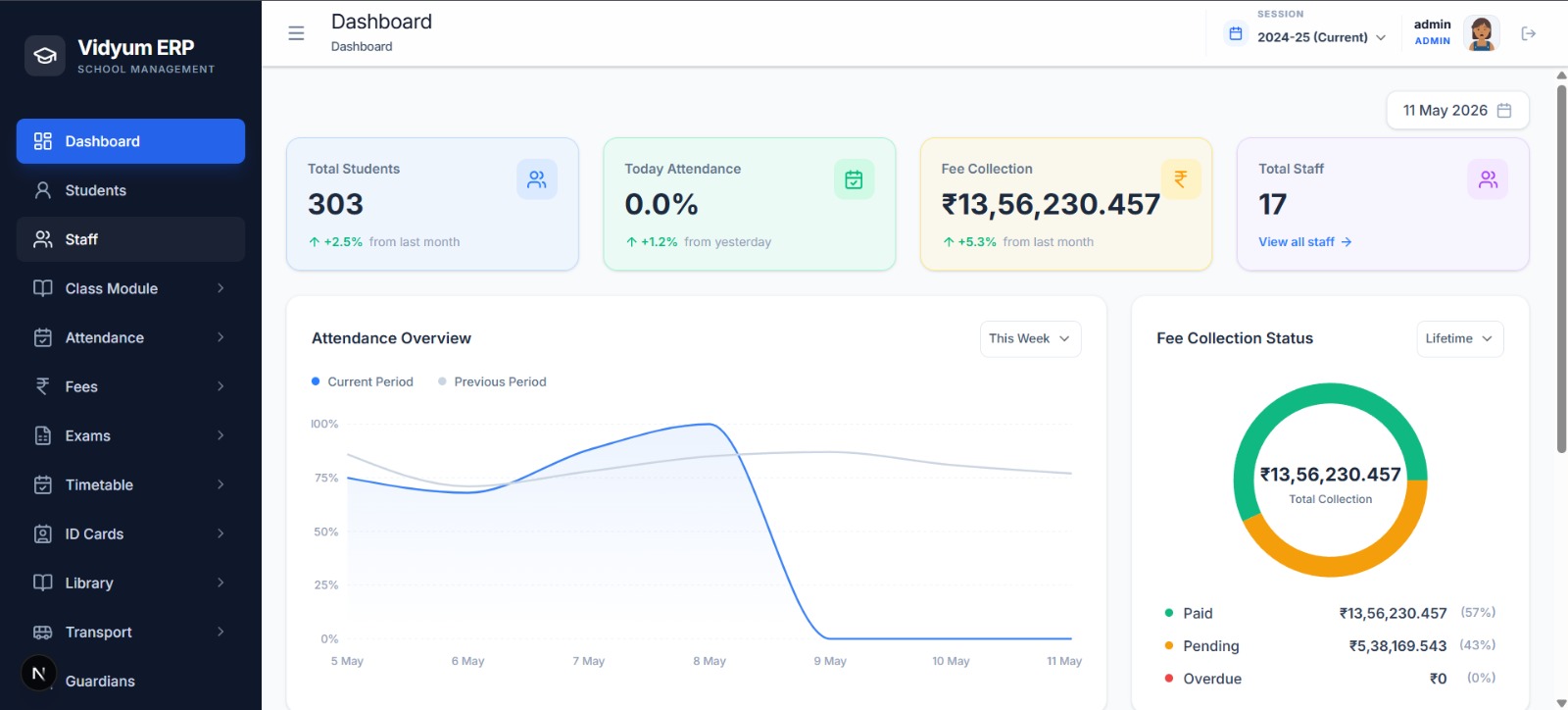Click the ID Cards badge icon
Screen dimensions: 1568x710
(x=43, y=533)
